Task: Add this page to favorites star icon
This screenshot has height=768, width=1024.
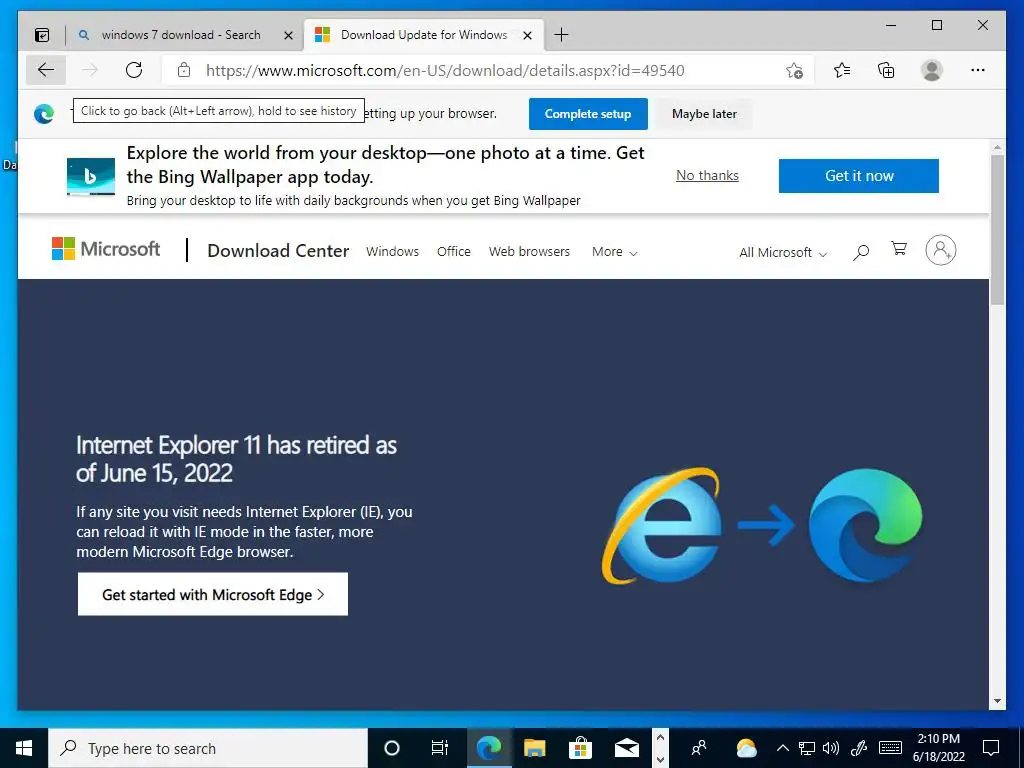Action: pyautogui.click(x=794, y=71)
